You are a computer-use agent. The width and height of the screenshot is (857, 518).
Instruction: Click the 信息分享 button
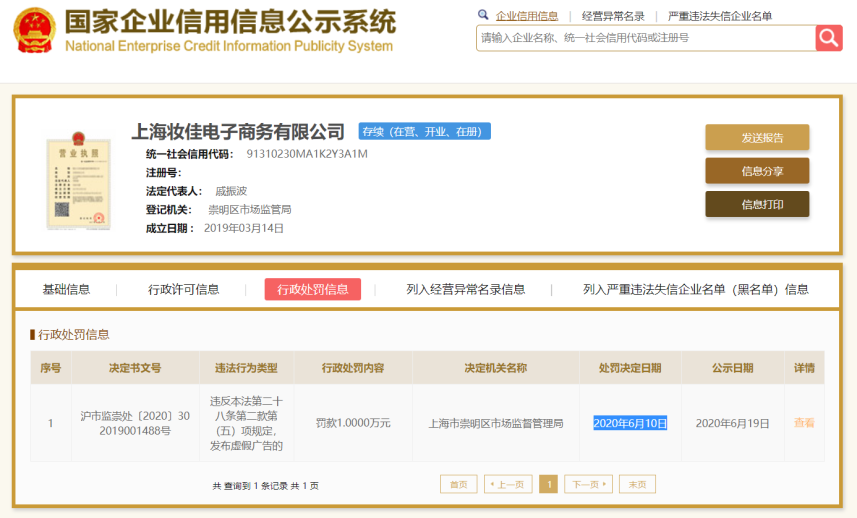pos(757,171)
